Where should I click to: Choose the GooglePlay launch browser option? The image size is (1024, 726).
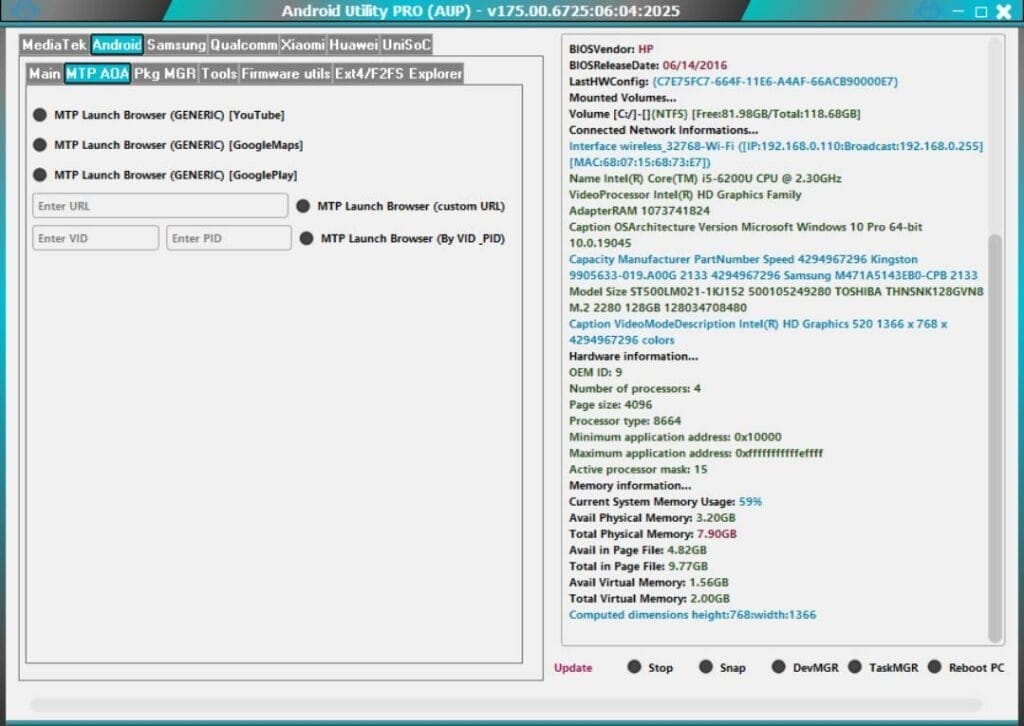tap(40, 176)
